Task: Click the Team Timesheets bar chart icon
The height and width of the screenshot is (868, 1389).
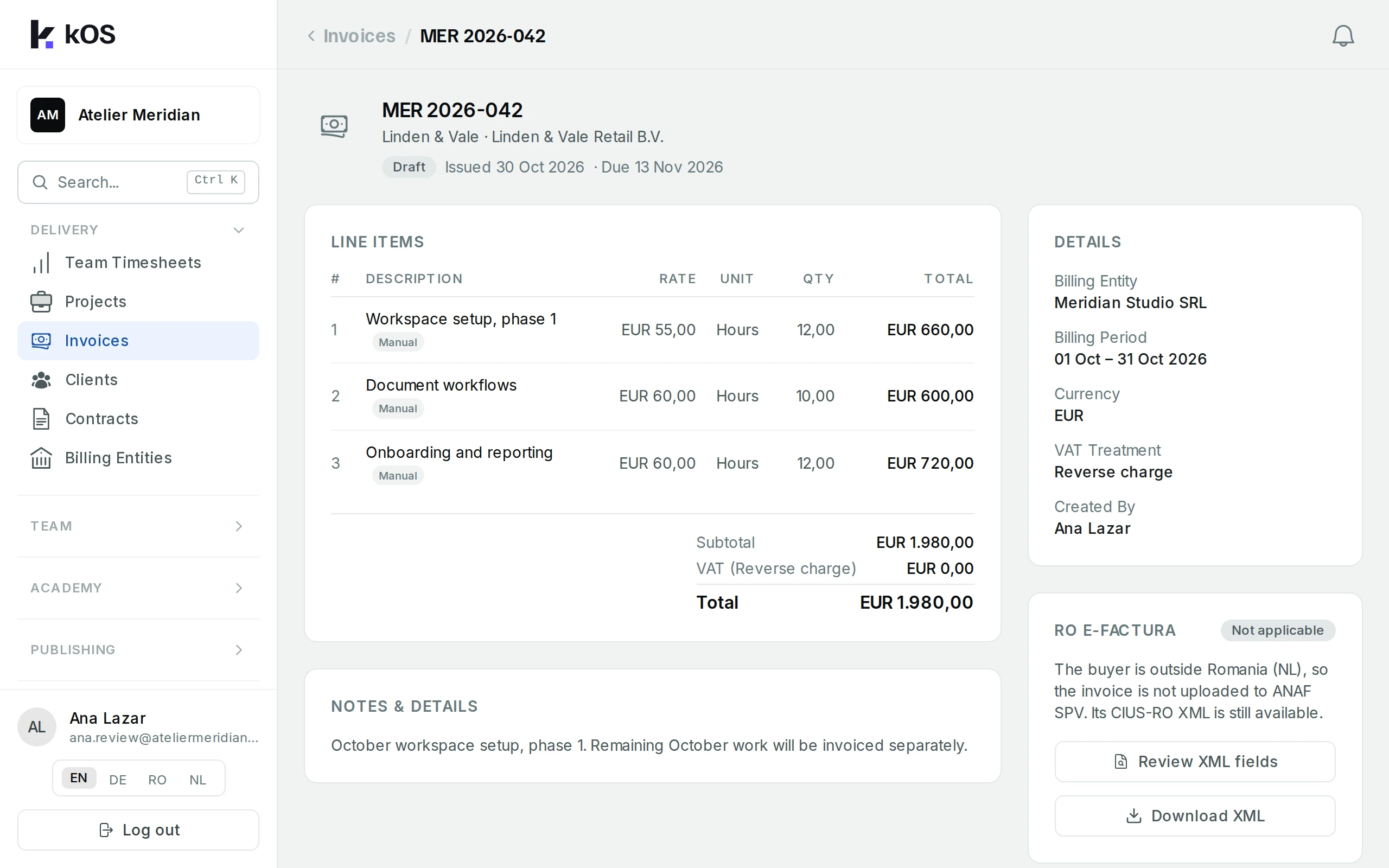Action: (x=41, y=263)
